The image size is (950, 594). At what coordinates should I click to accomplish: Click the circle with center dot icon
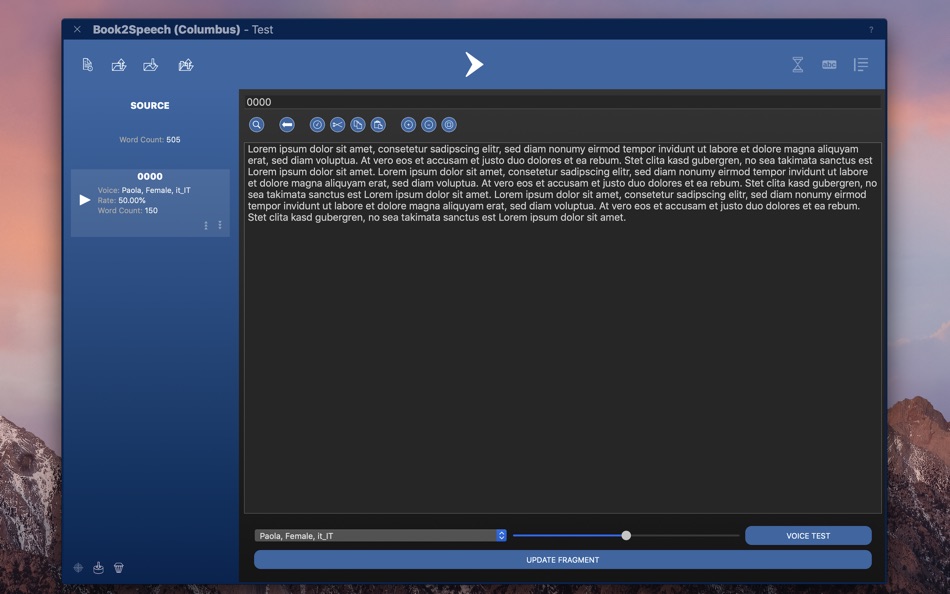coord(408,125)
